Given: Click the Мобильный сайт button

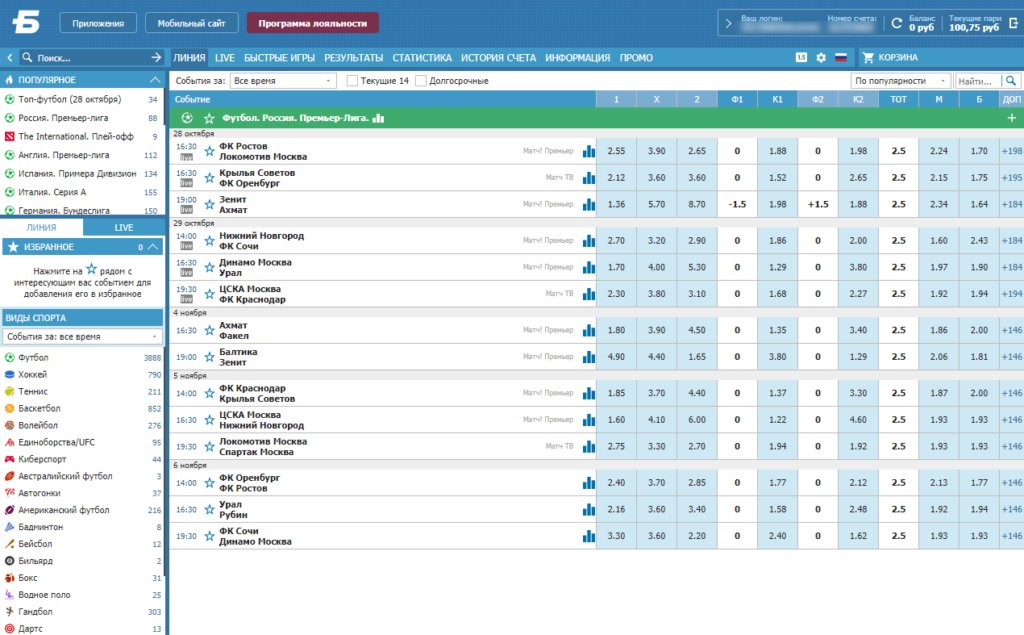Looking at the screenshot, I should pos(191,23).
